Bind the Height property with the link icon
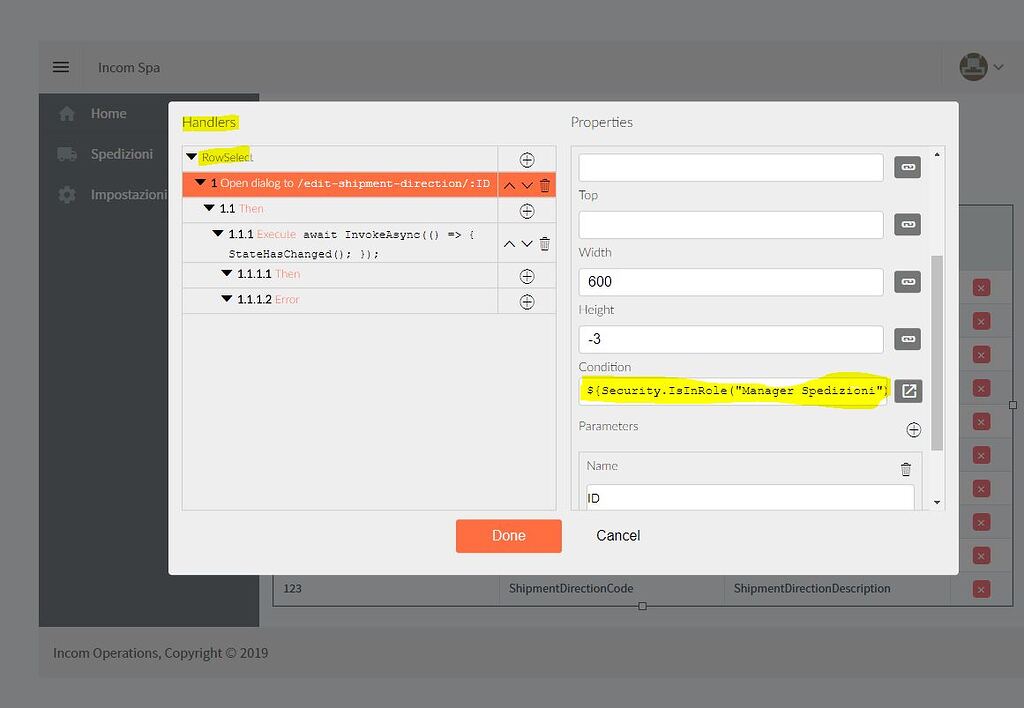 (x=908, y=338)
